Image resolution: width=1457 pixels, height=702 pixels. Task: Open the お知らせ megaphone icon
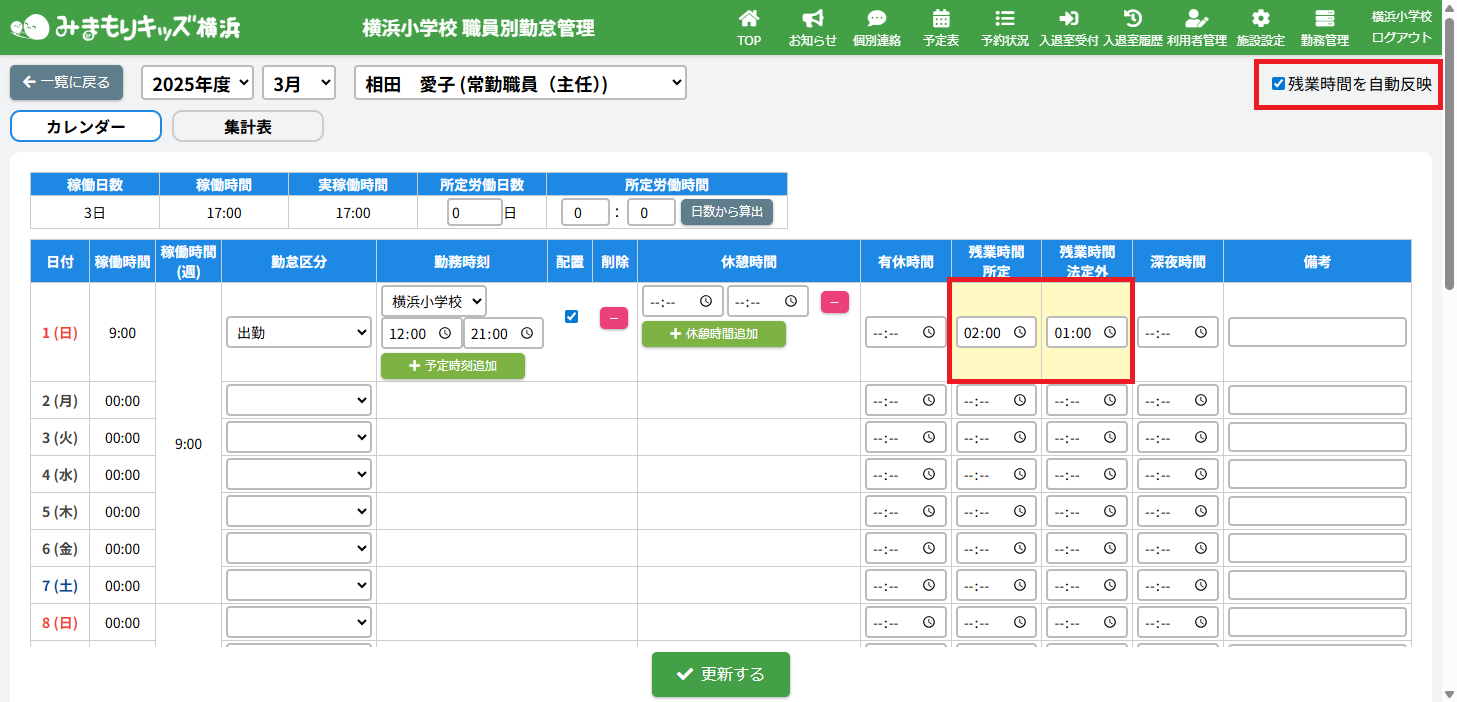coord(812,19)
